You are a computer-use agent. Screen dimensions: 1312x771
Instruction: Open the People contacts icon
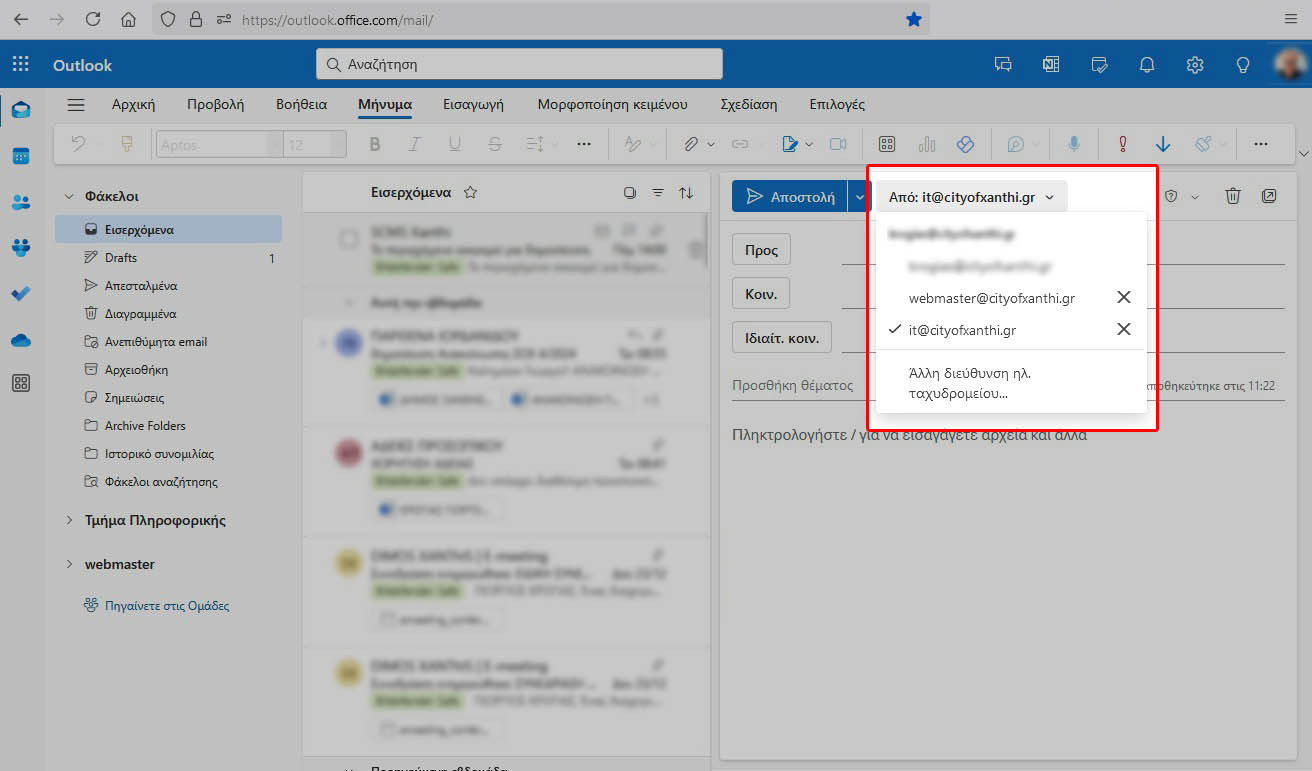[x=21, y=202]
